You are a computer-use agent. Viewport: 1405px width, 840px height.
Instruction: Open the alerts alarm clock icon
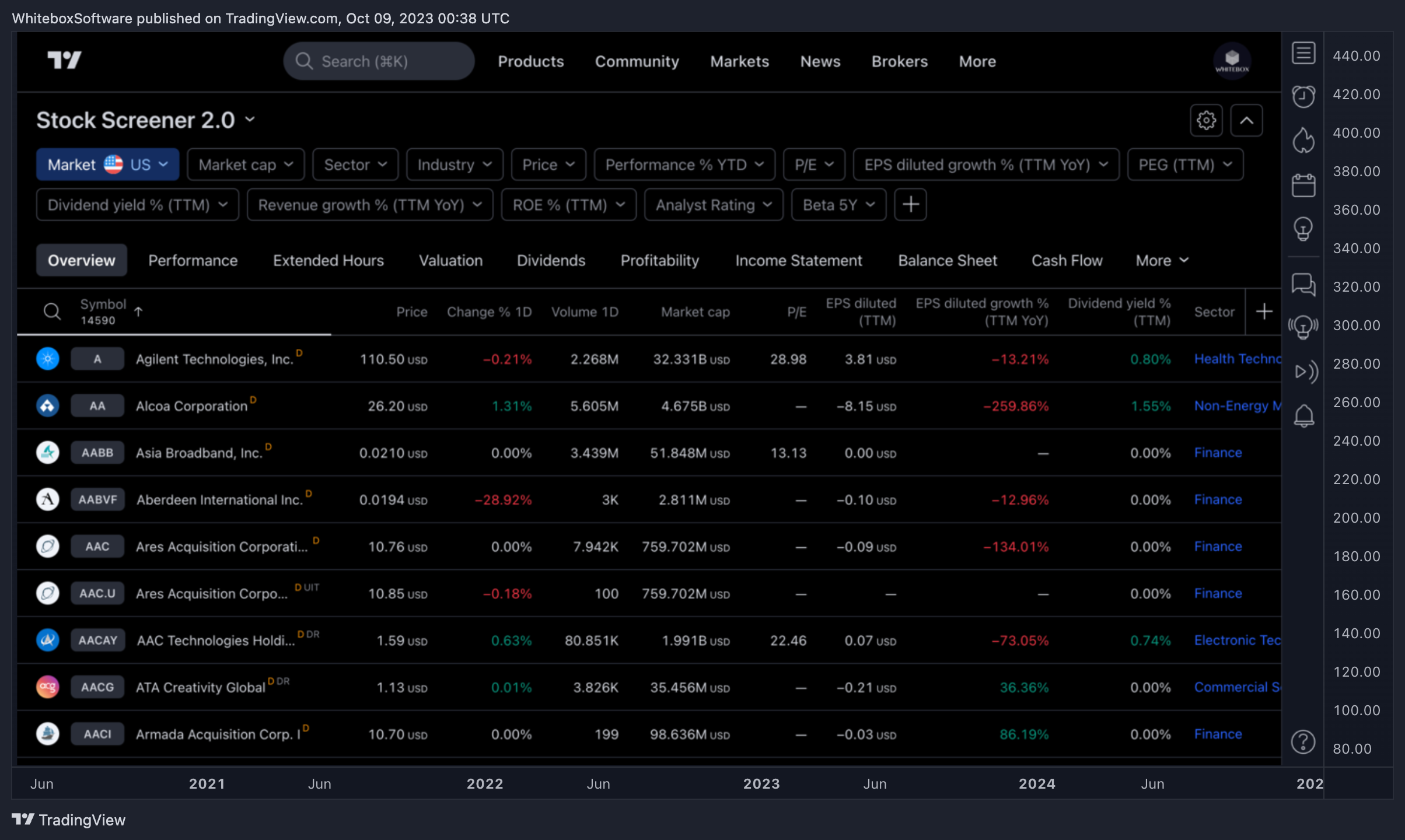1303,96
